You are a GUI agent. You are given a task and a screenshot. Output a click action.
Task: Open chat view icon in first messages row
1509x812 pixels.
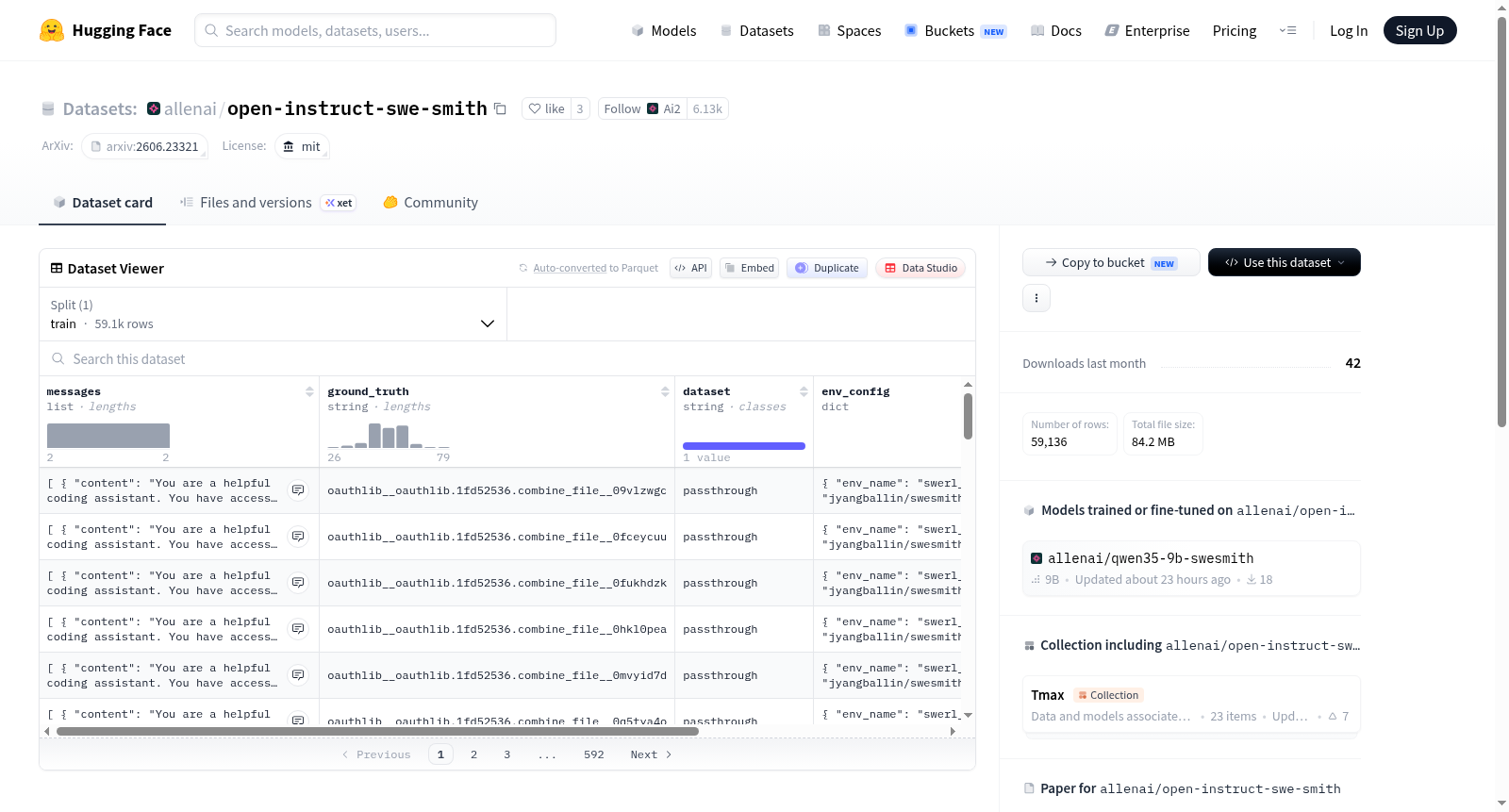(298, 490)
